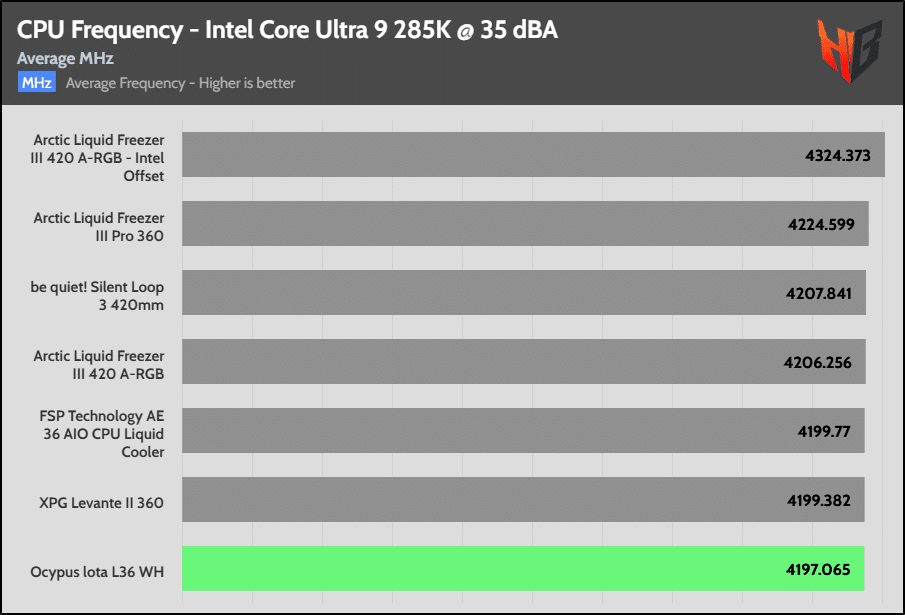Click the Arctic Liquid Freezer III Pro 360 bar
Viewport: 905px width, 615px height.
click(x=525, y=223)
